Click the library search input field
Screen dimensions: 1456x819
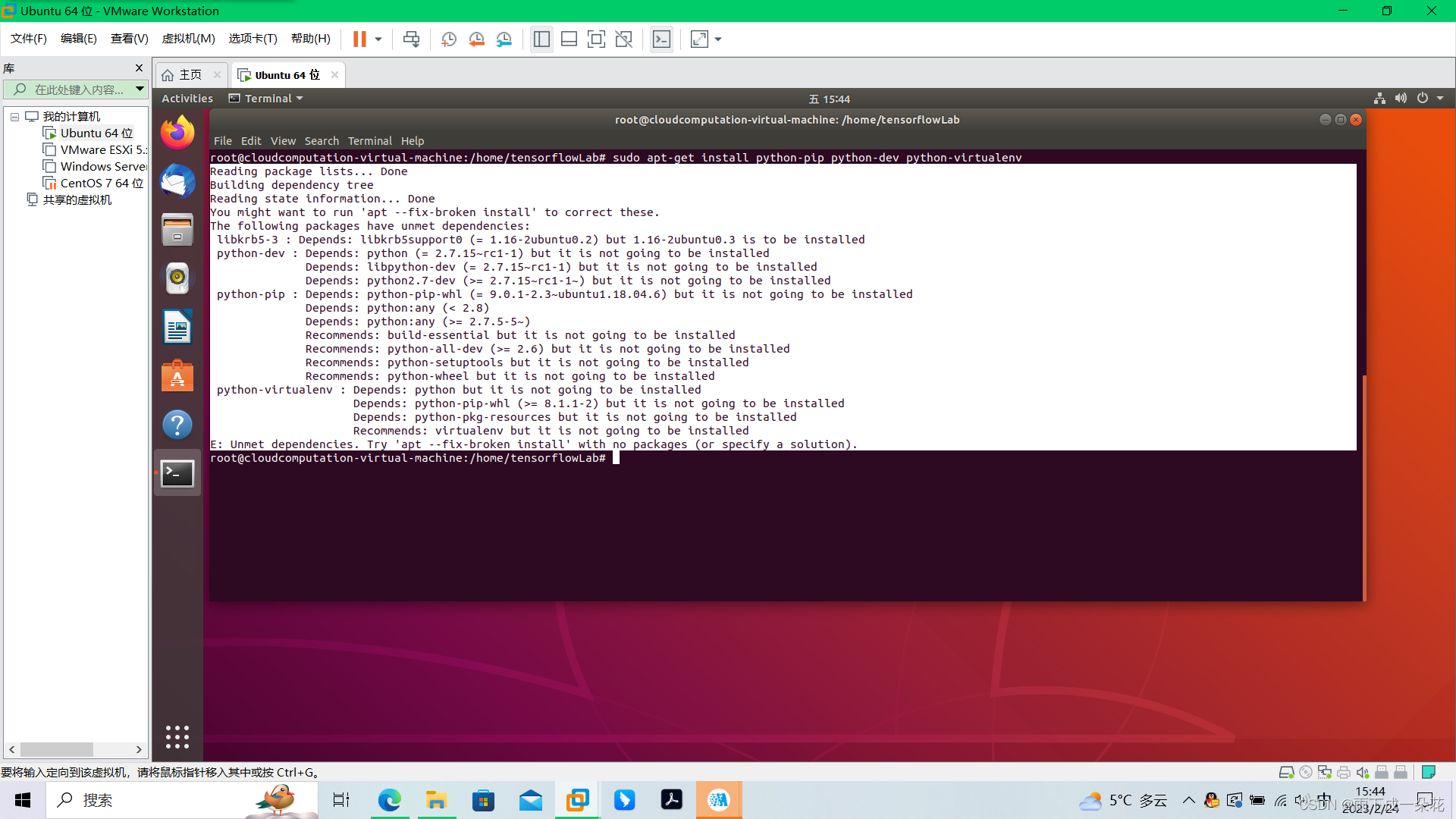(x=78, y=89)
